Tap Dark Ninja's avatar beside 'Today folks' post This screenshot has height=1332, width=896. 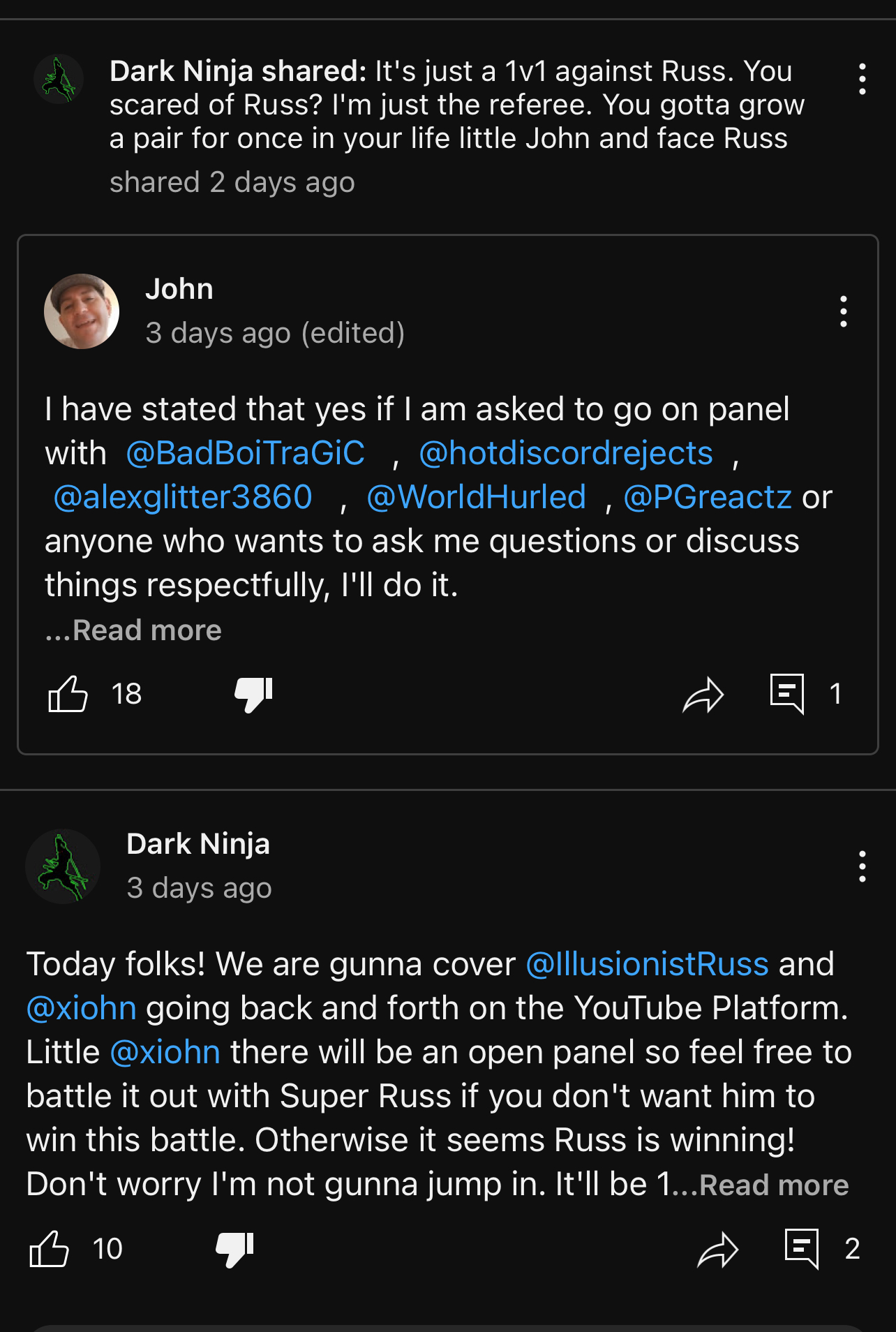63,866
